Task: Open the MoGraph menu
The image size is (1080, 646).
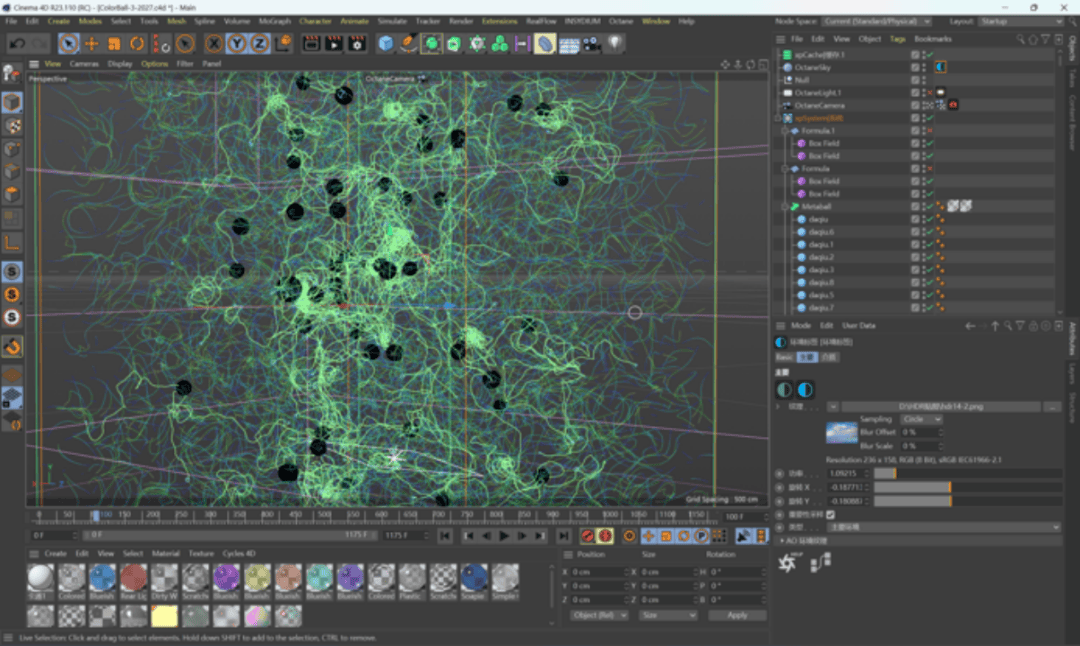Action: click(x=273, y=20)
